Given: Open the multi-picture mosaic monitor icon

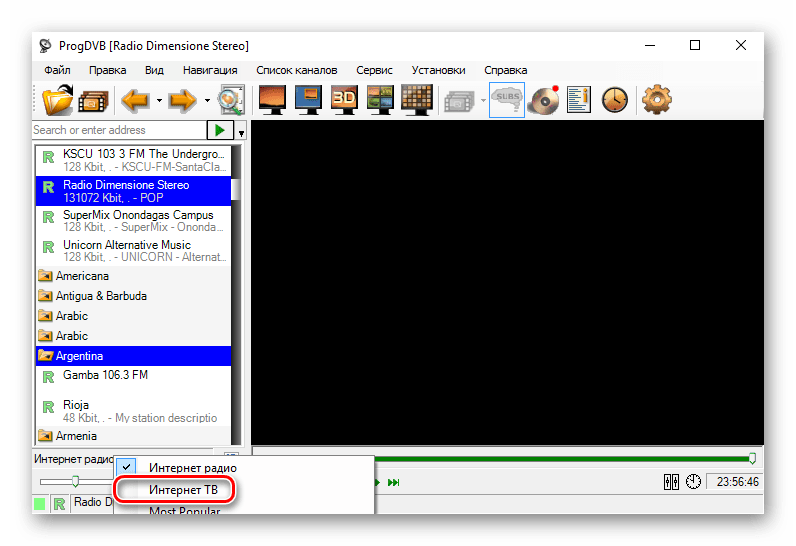Looking at the screenshot, I should 380,99.
